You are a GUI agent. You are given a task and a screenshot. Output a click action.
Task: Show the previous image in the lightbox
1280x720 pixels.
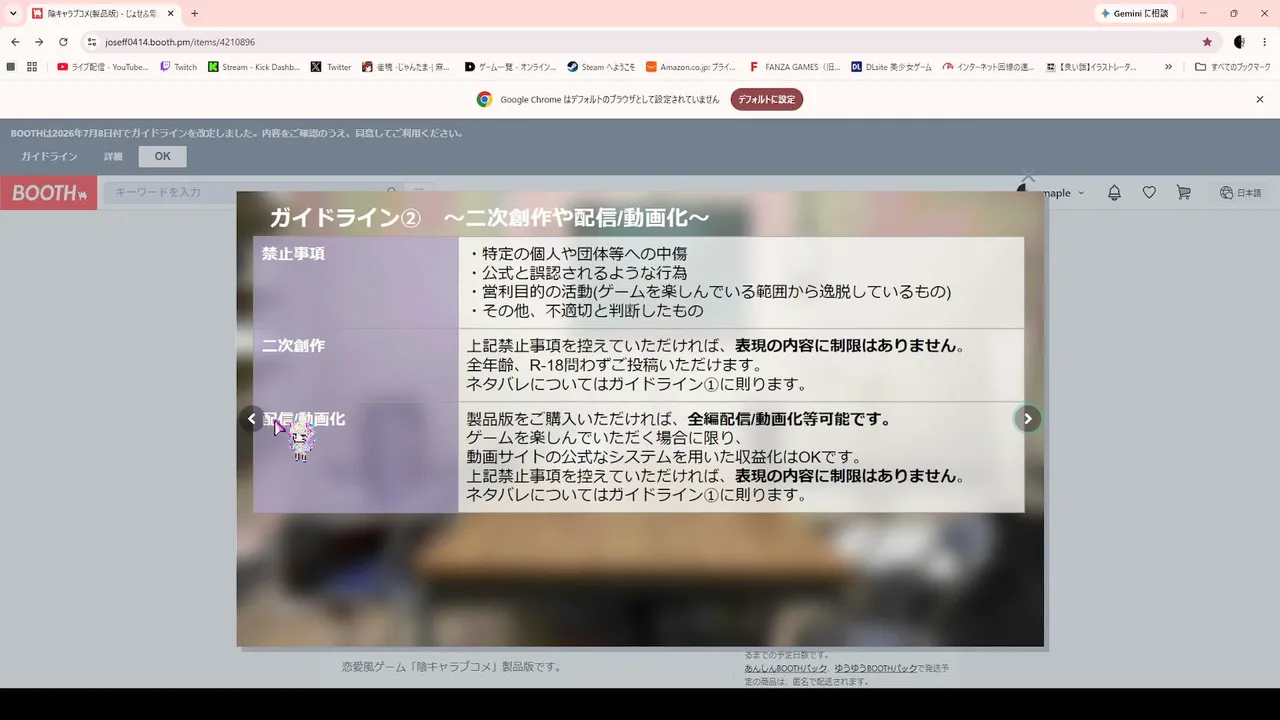point(252,419)
